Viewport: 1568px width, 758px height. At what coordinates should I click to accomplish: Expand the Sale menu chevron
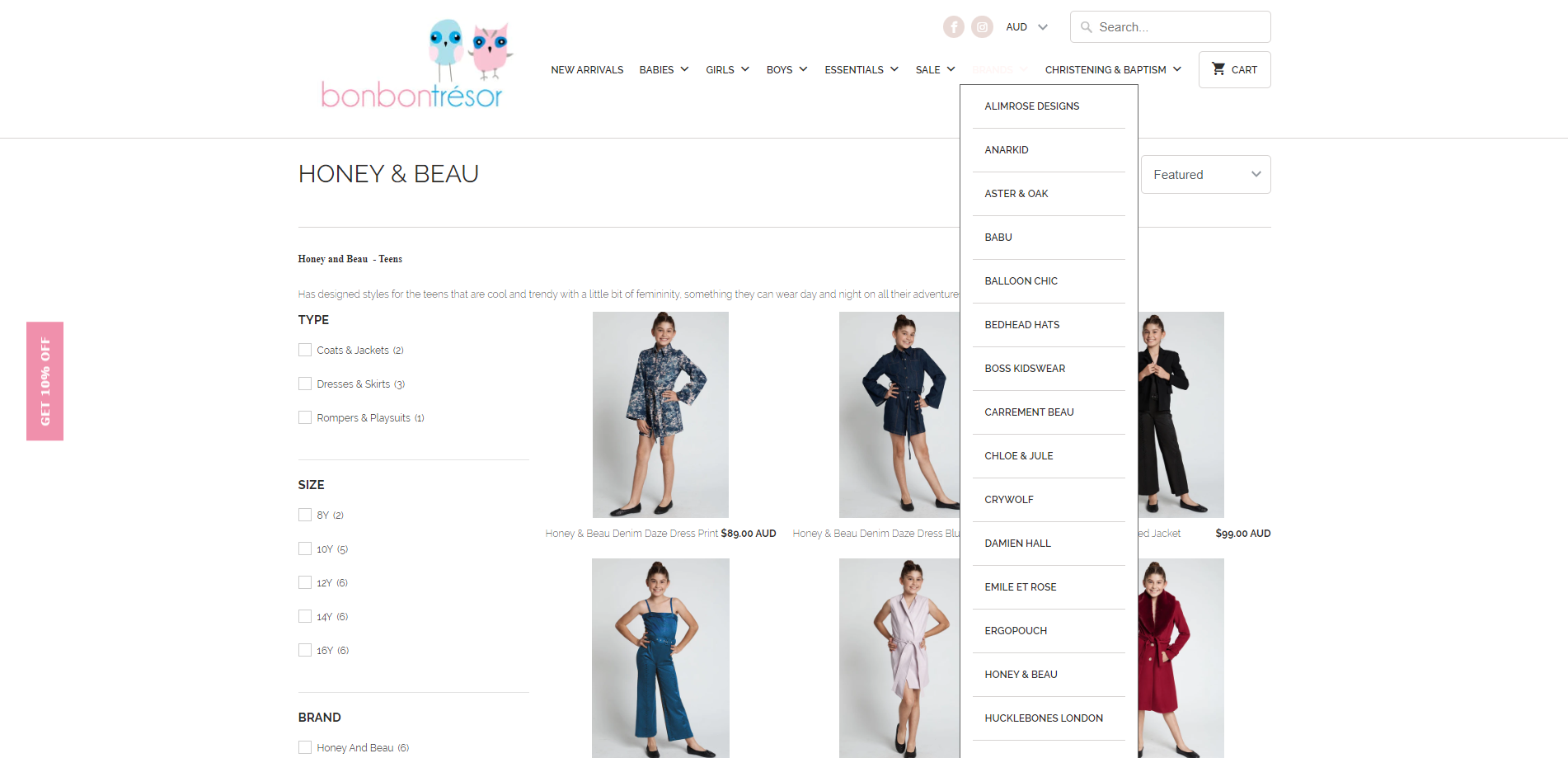(951, 69)
